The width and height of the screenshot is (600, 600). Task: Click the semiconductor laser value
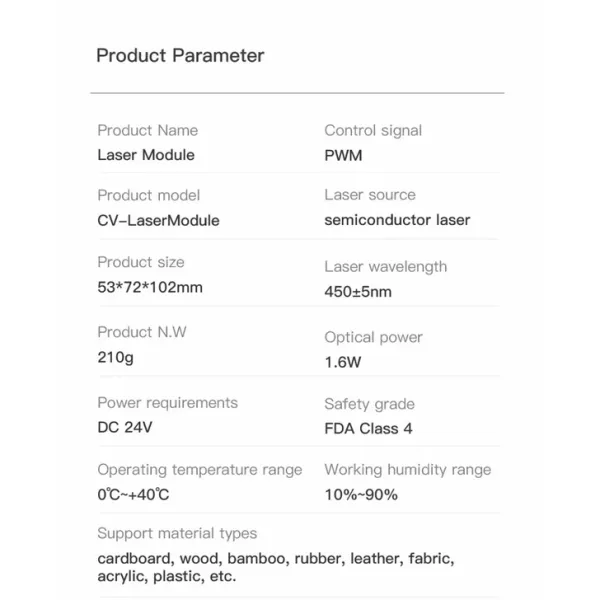[397, 220]
